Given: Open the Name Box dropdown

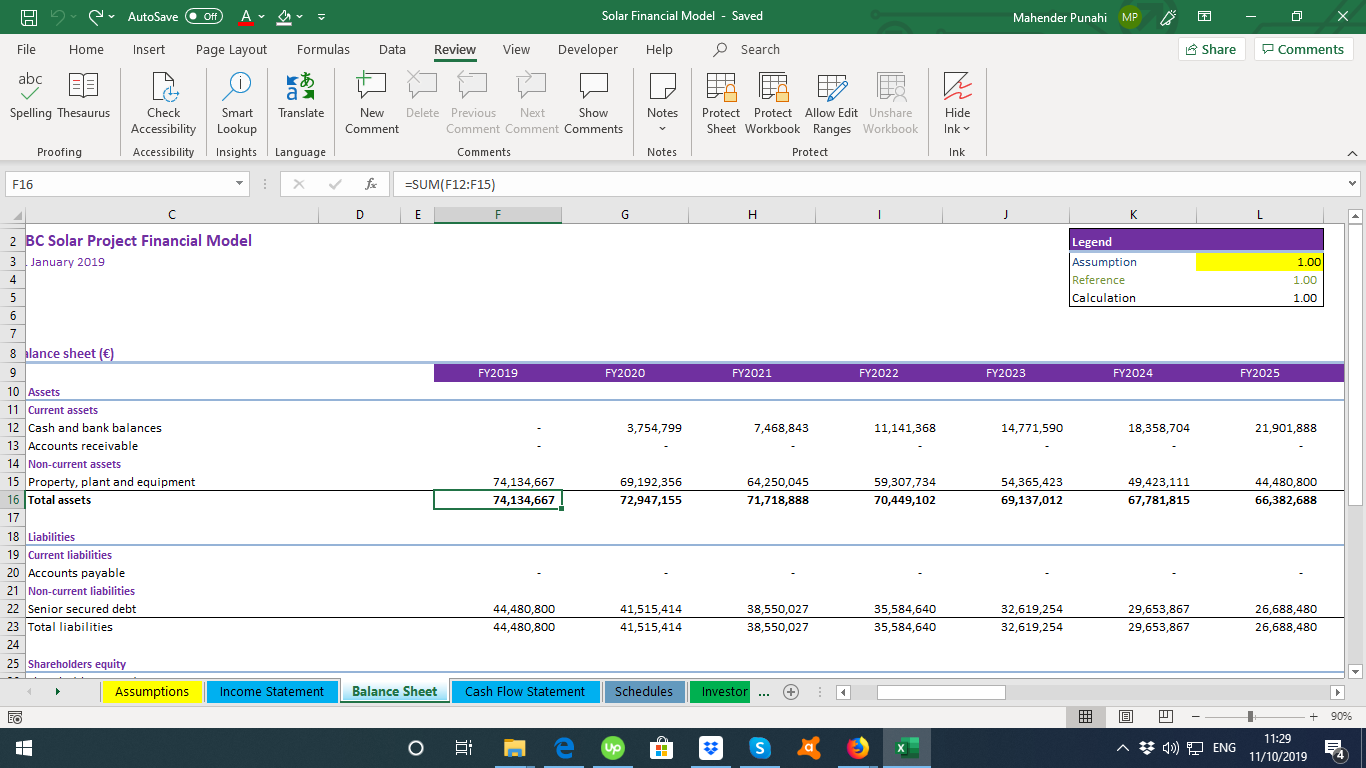Looking at the screenshot, I should (x=239, y=183).
